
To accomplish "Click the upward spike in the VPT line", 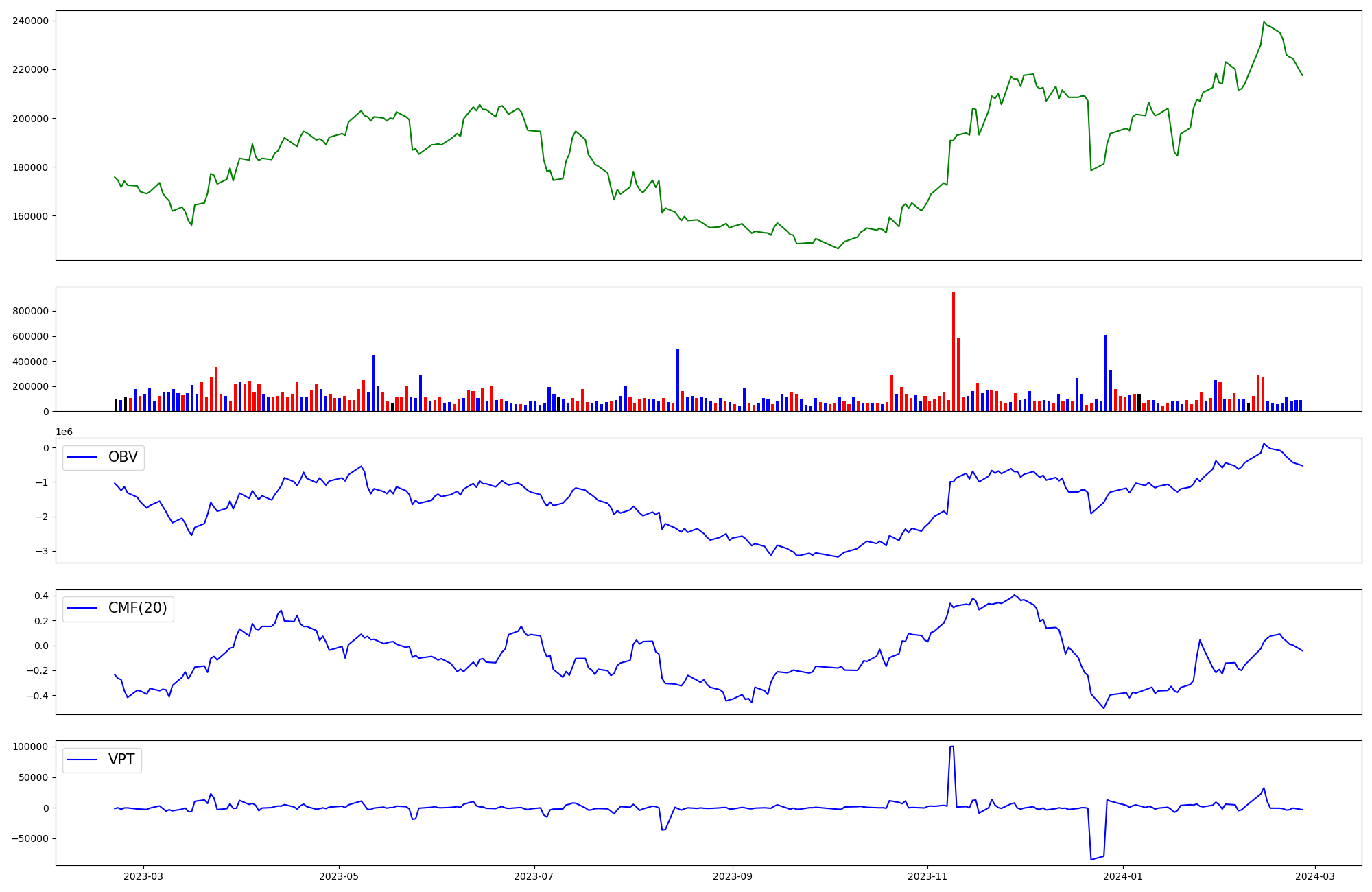I will click(x=951, y=747).
